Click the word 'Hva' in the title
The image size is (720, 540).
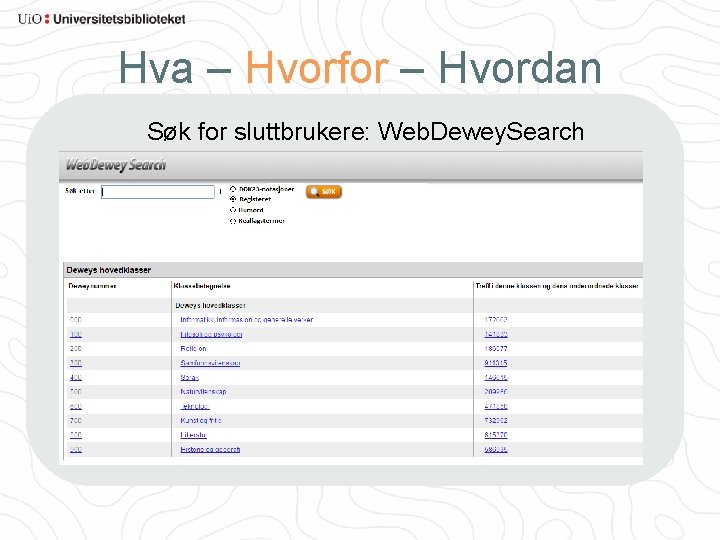pos(156,68)
